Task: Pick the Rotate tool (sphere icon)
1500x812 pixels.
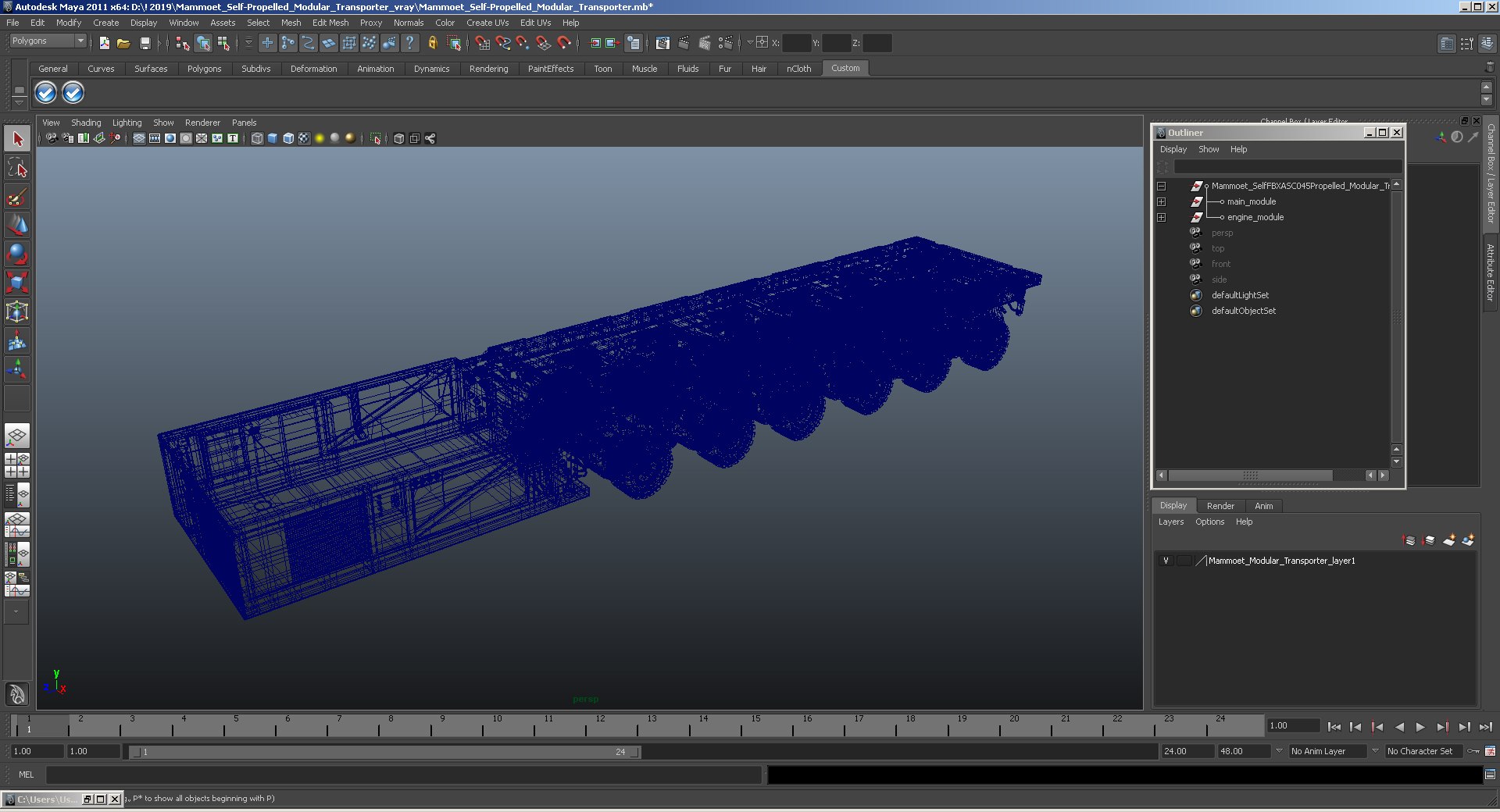Action: pyautogui.click(x=17, y=254)
